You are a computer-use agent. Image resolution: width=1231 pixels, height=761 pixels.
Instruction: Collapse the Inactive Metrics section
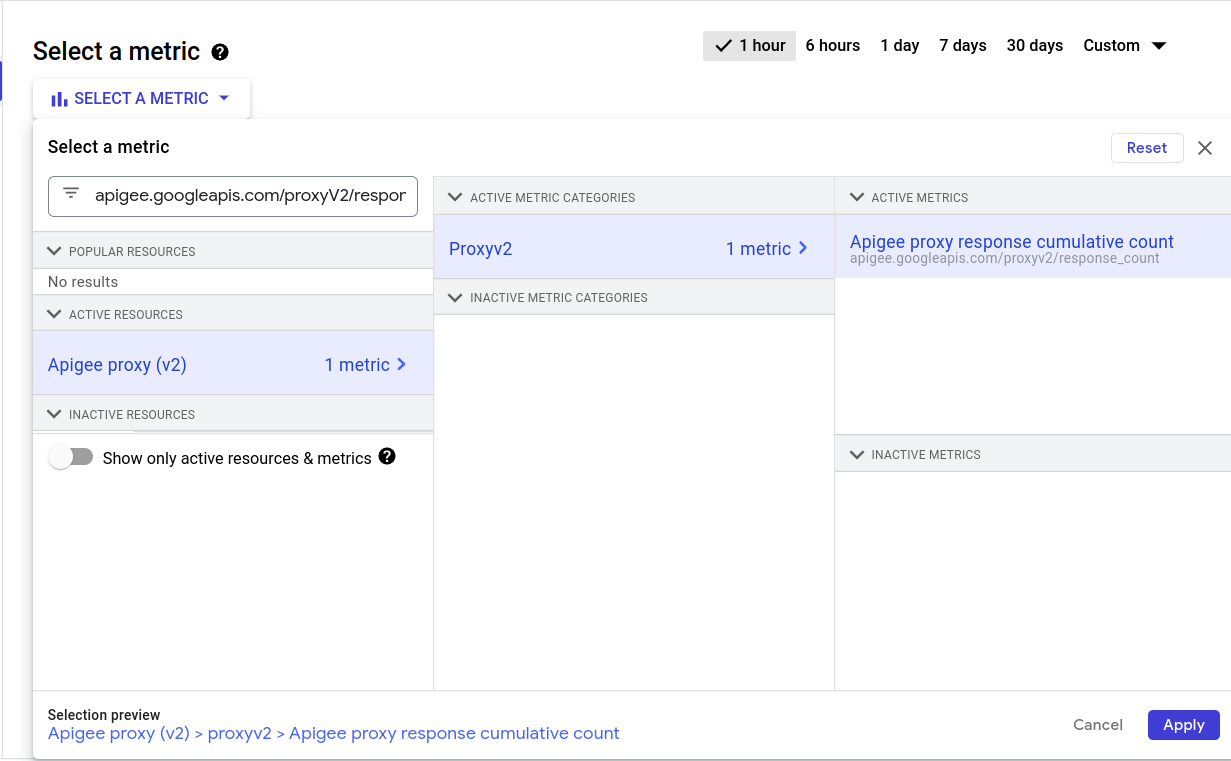[x=857, y=454]
